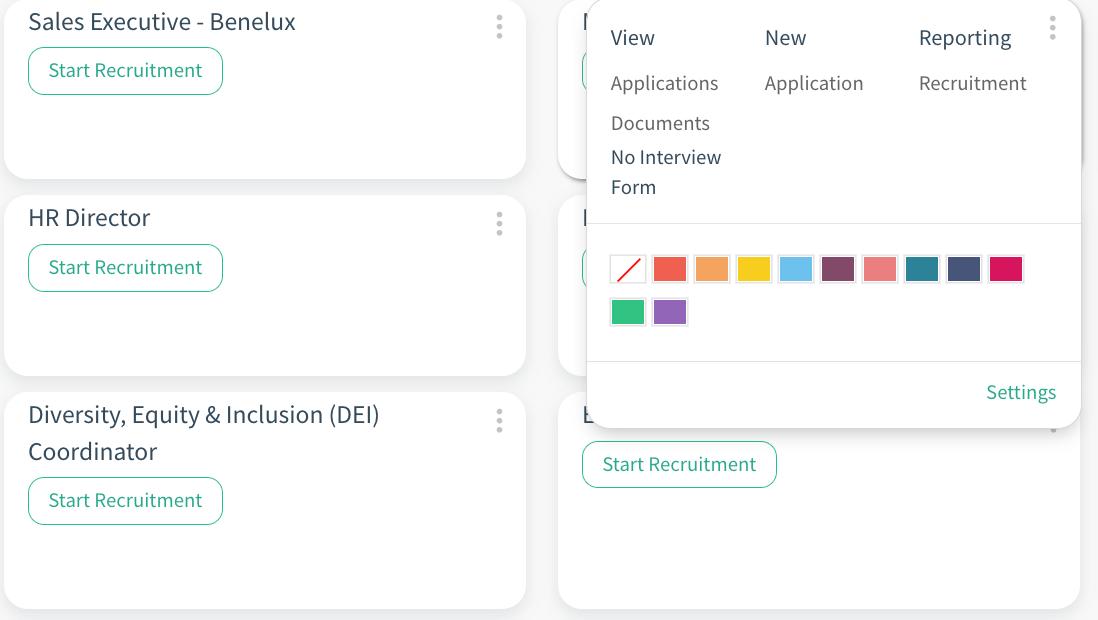Open kebab menu for Sales Executive - Benelux
1098x620 pixels.
pyautogui.click(x=499, y=27)
